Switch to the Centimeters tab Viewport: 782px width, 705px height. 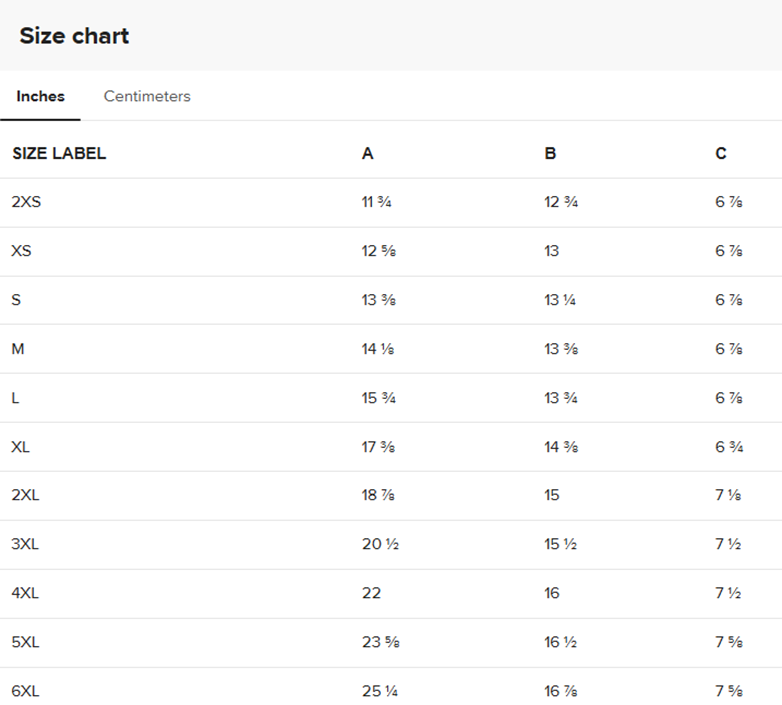(147, 97)
